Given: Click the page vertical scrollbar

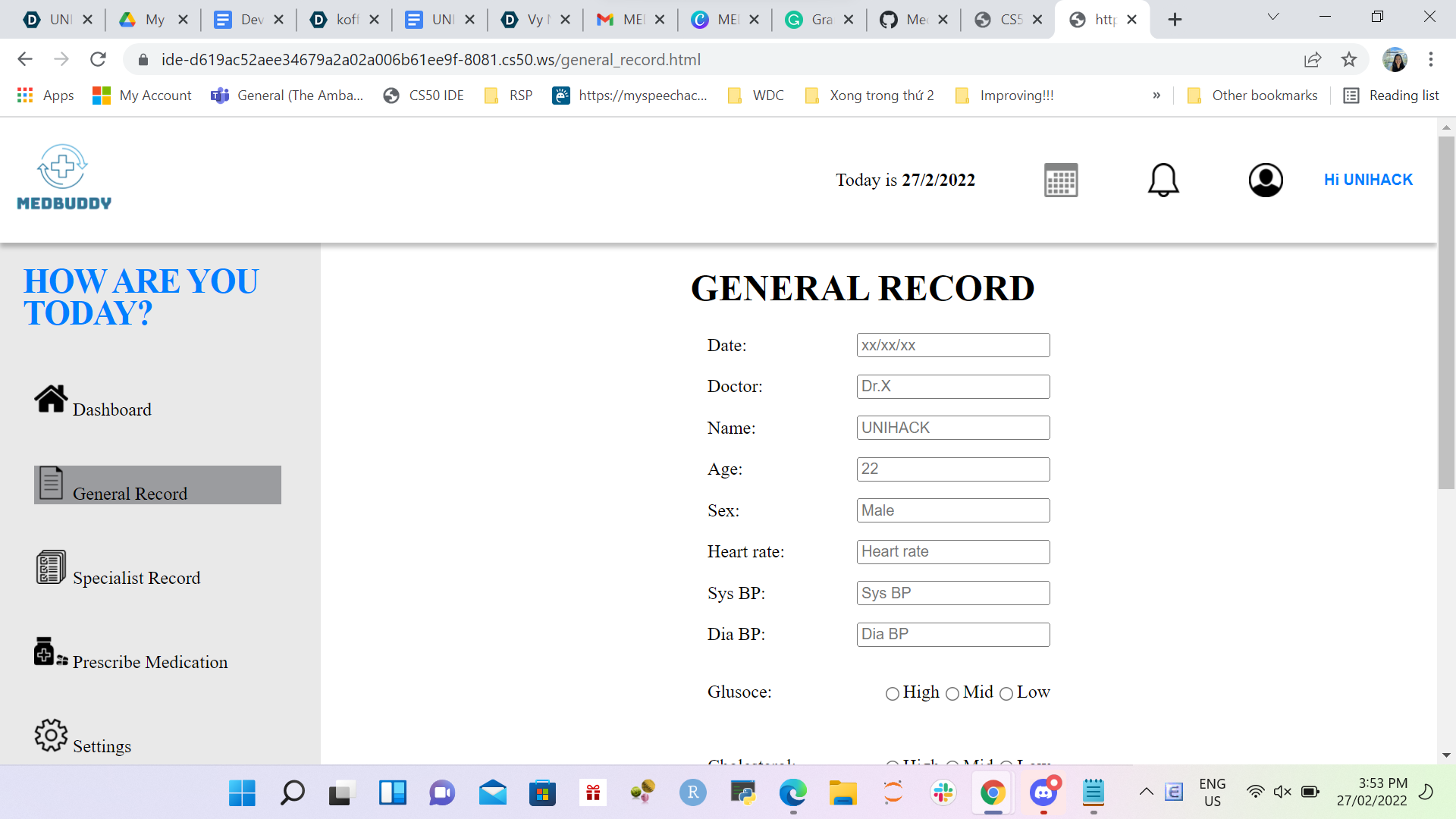Looking at the screenshot, I should click(x=1446, y=311).
